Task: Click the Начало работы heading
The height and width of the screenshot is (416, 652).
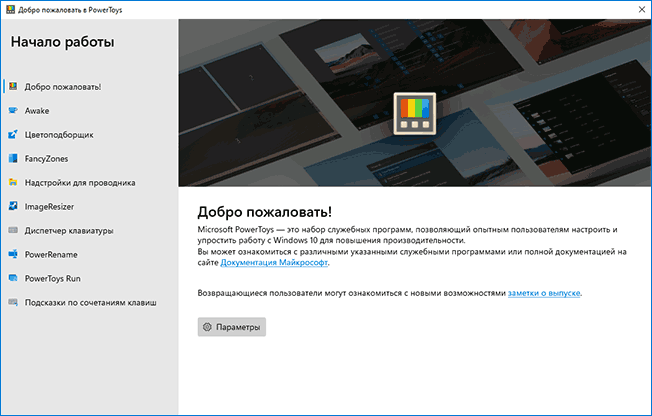Action: click(62, 42)
